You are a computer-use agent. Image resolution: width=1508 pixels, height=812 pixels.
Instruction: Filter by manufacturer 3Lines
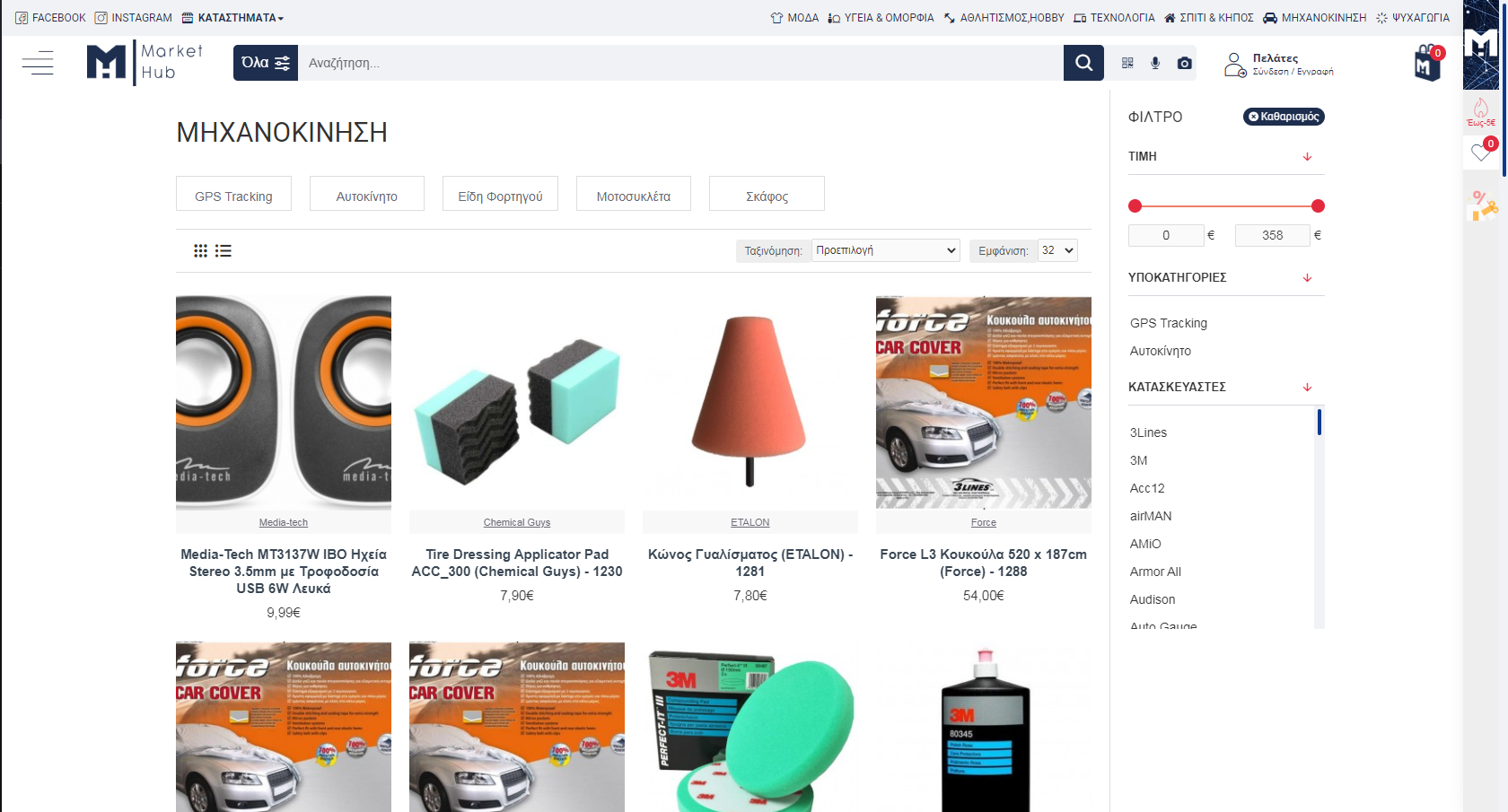coord(1148,432)
